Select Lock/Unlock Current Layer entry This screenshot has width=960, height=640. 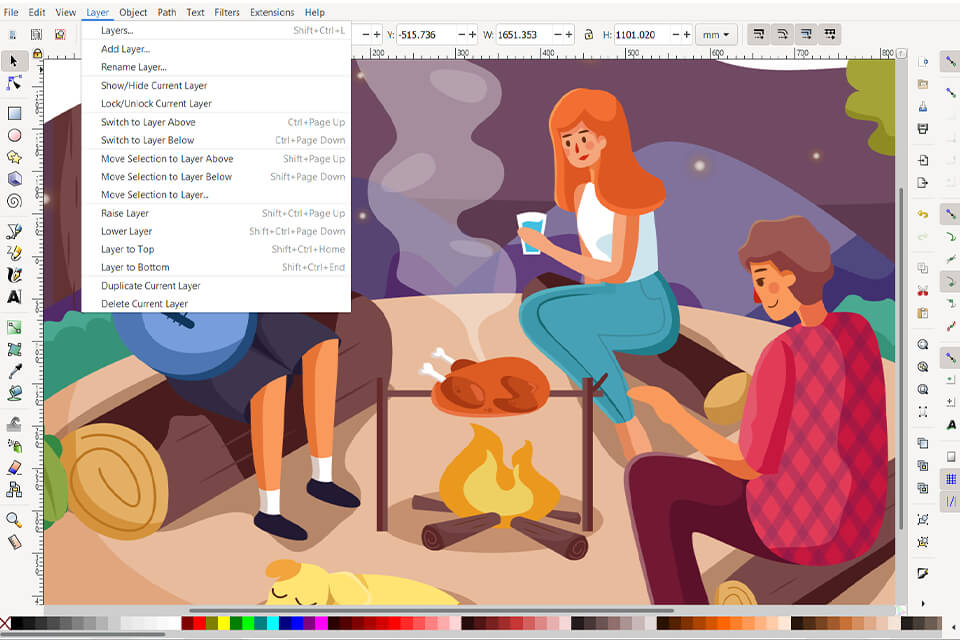point(216,104)
